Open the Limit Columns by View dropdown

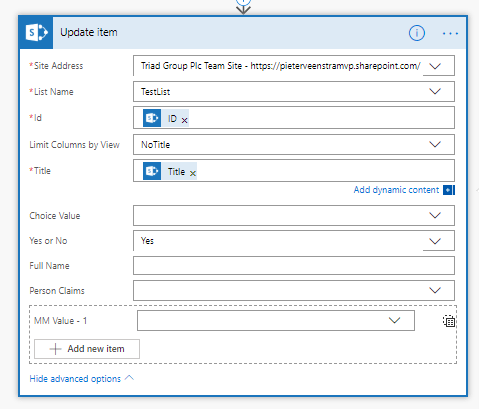coord(435,144)
